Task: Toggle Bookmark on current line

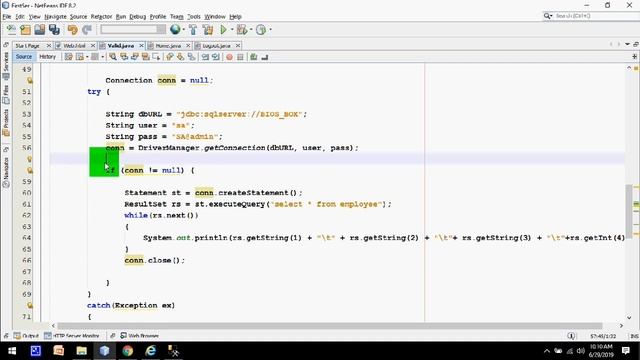Action: click(191, 57)
